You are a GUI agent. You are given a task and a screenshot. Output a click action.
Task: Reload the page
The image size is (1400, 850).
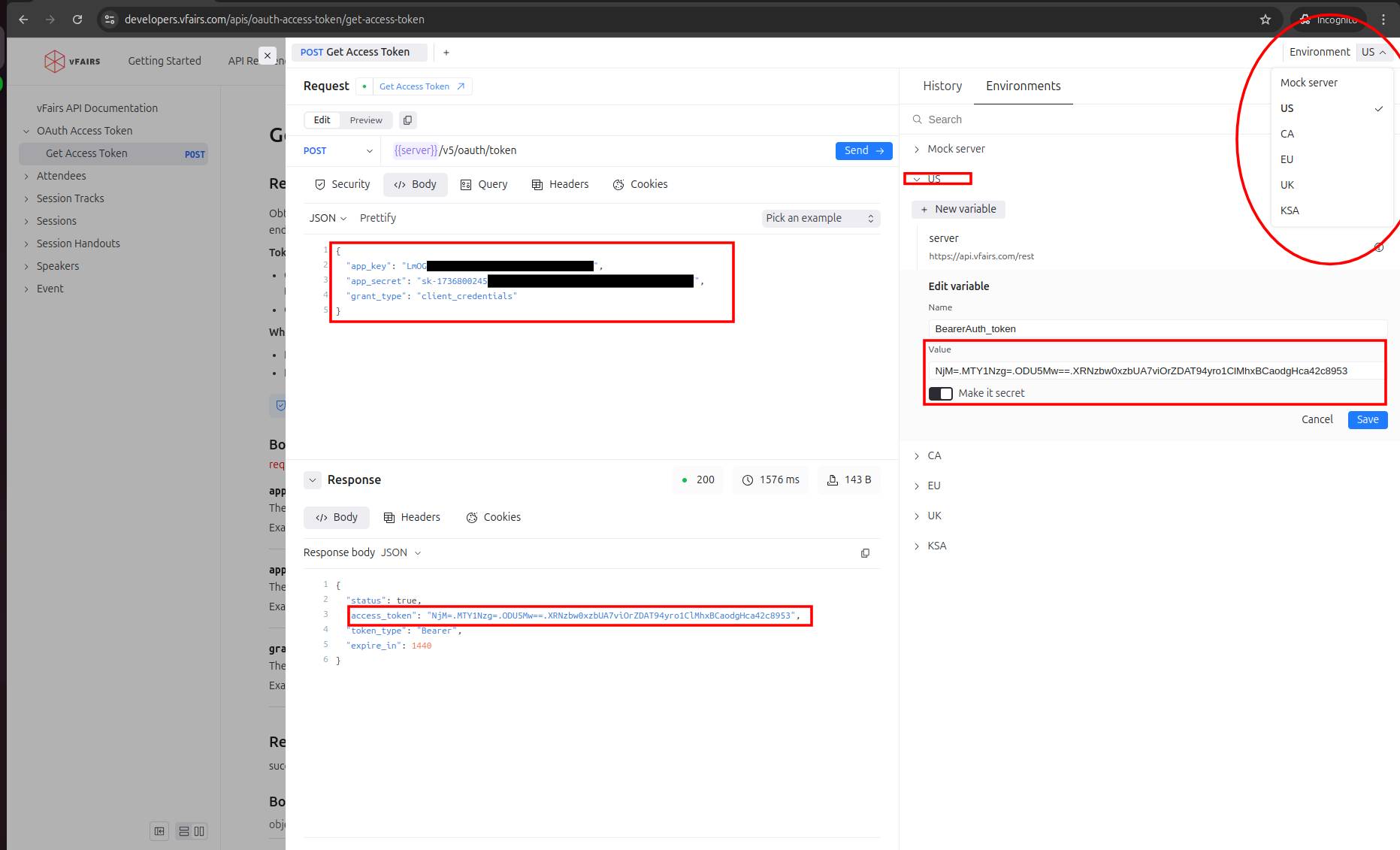(x=77, y=19)
